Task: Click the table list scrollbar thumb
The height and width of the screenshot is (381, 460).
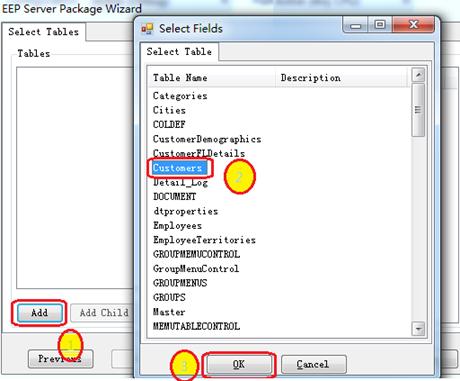Action: 418,110
